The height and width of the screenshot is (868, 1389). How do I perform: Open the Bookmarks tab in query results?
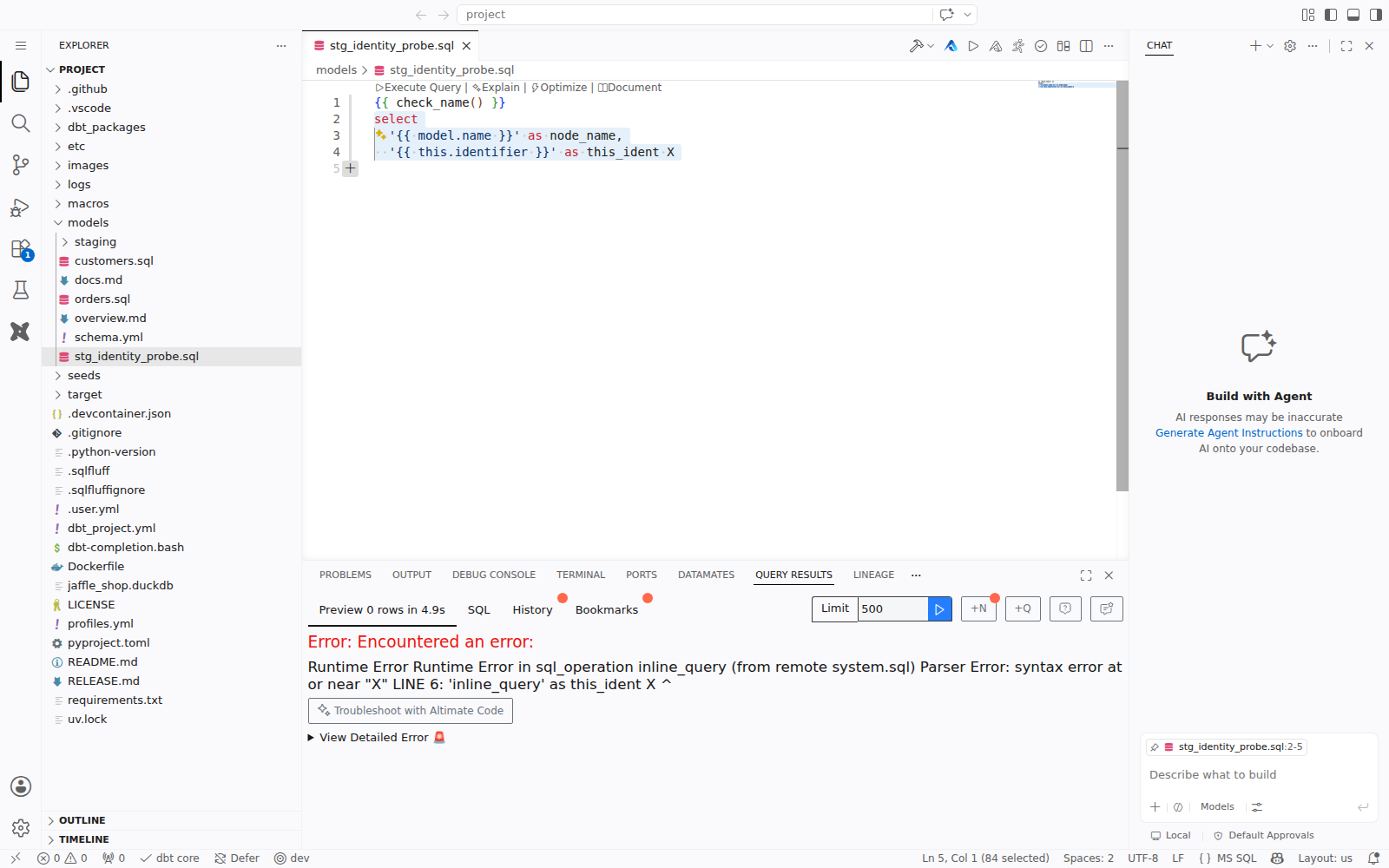coord(607,610)
